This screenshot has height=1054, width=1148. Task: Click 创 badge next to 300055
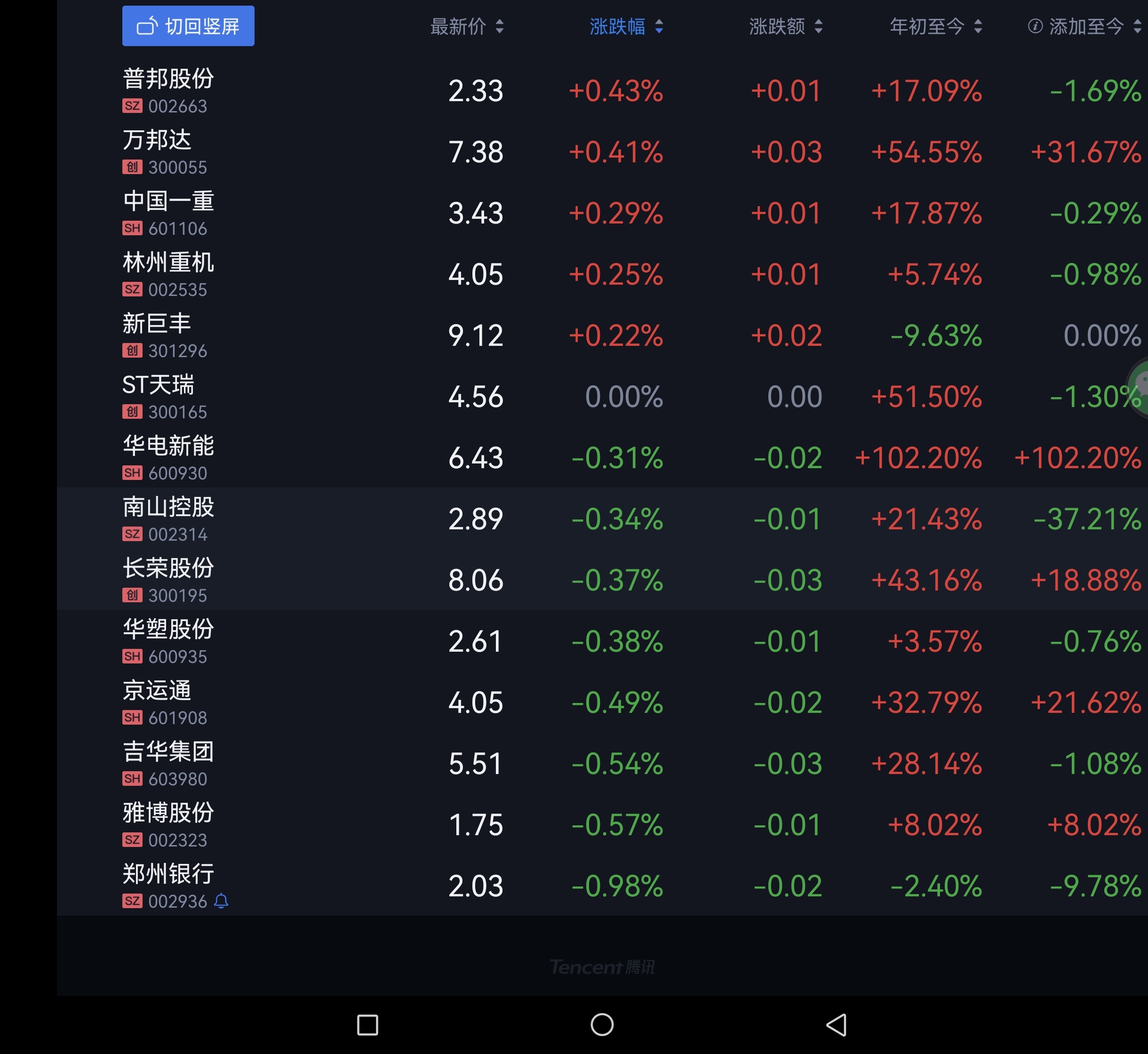click(132, 167)
